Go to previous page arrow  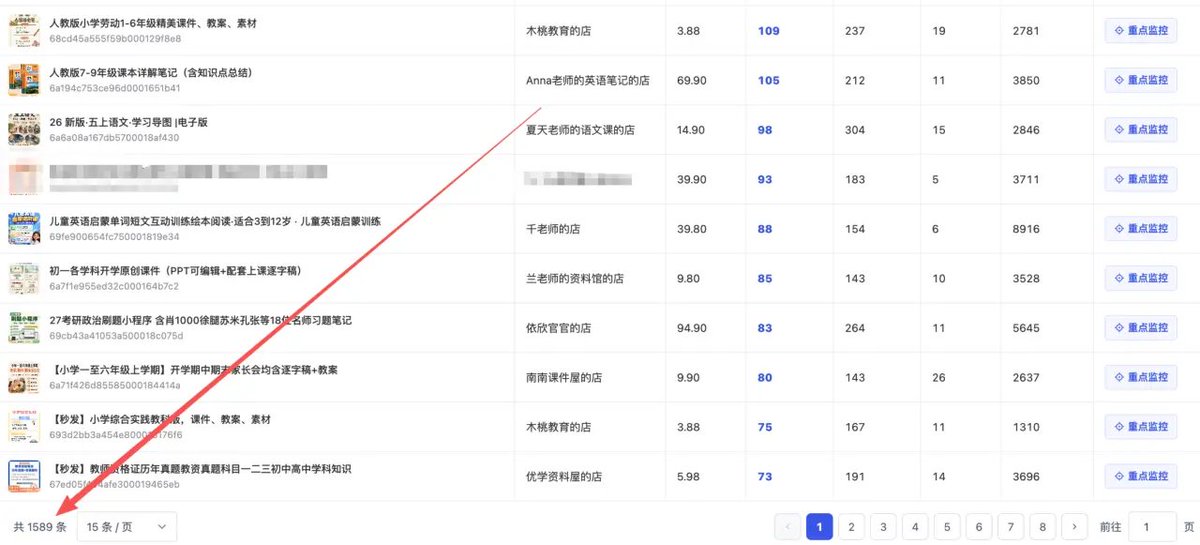tap(788, 526)
